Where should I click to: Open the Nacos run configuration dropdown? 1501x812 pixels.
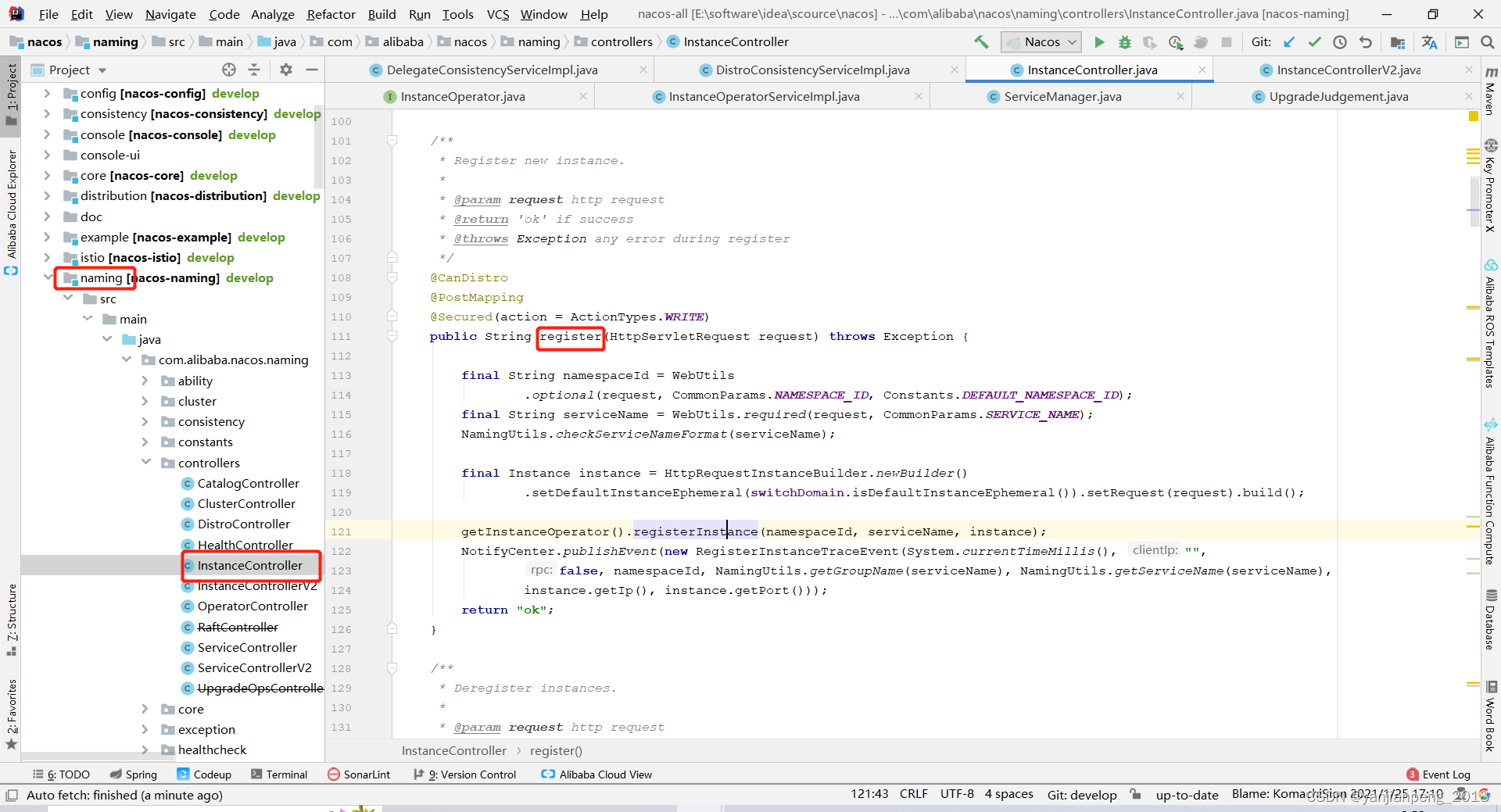click(x=1041, y=41)
